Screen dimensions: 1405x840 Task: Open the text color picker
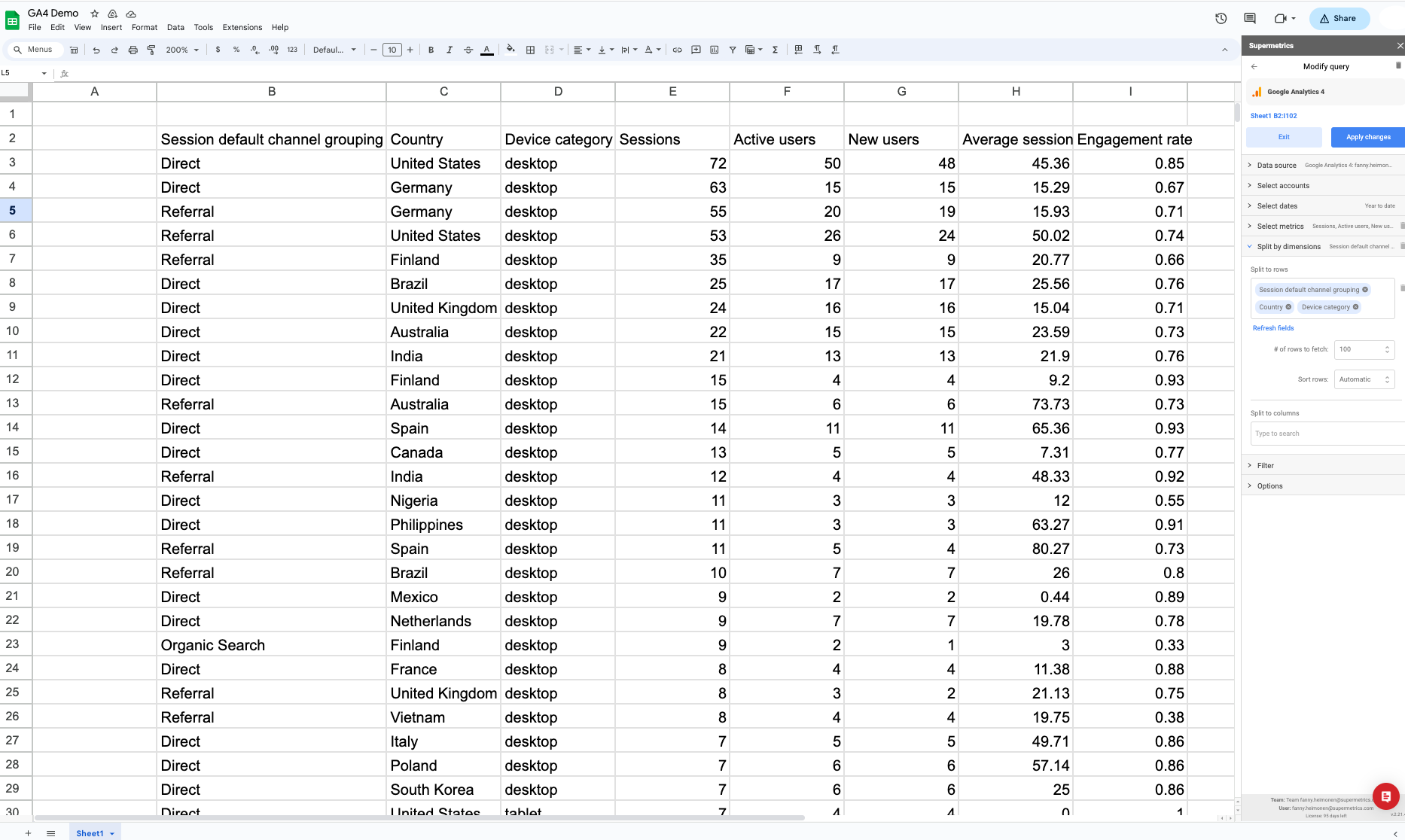(487, 50)
